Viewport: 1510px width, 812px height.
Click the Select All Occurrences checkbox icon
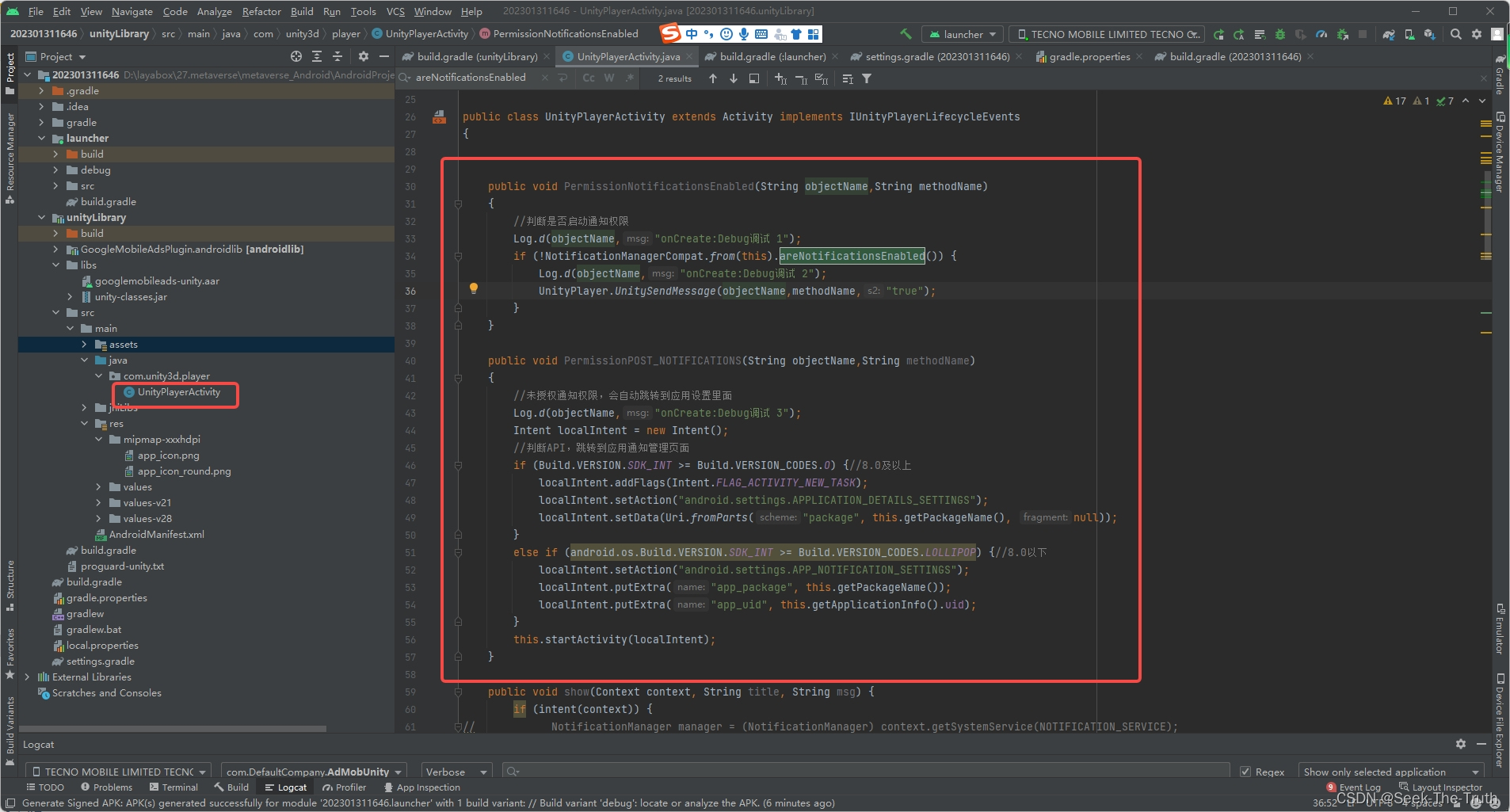click(822, 78)
